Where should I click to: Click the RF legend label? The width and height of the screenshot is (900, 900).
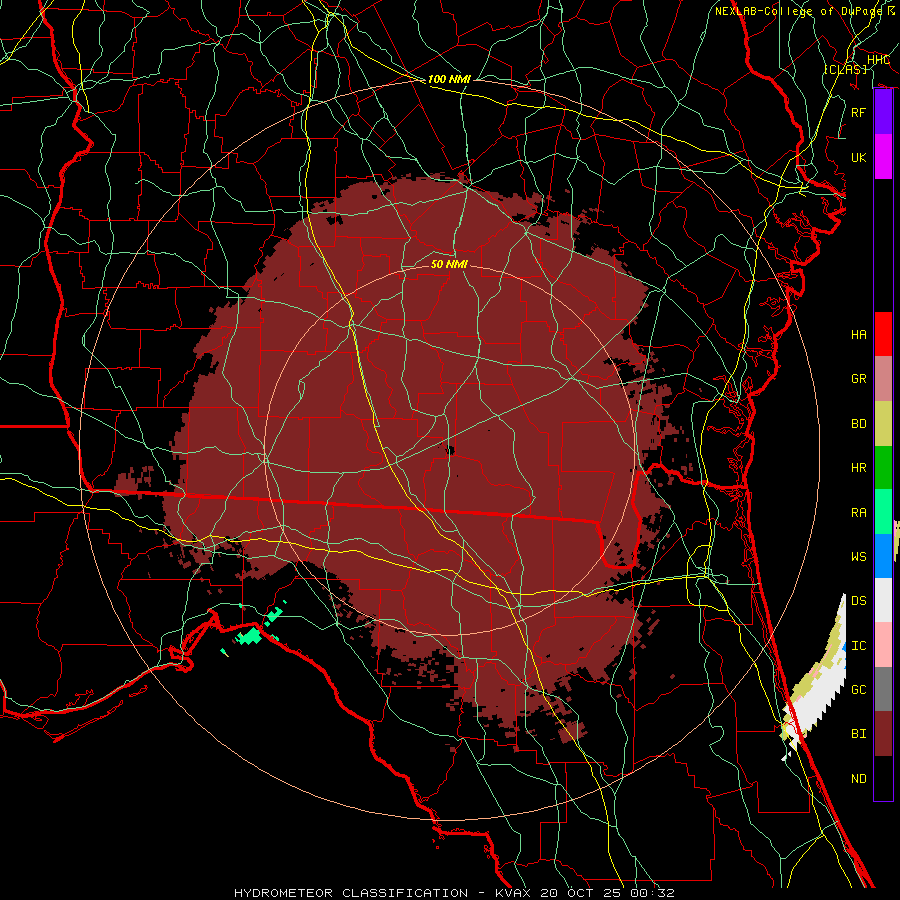pyautogui.click(x=859, y=112)
